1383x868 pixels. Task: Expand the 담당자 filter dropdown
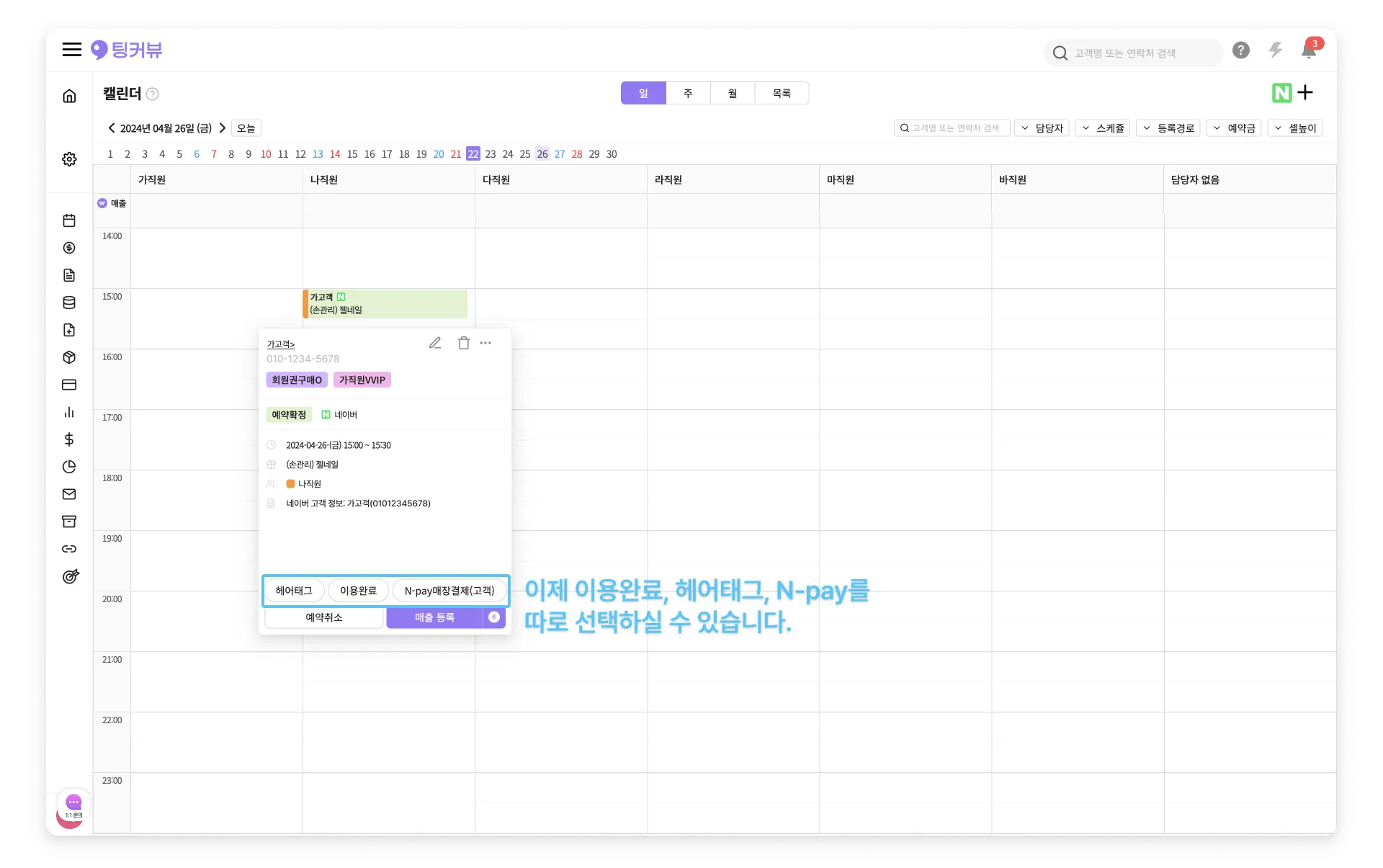pos(1042,128)
